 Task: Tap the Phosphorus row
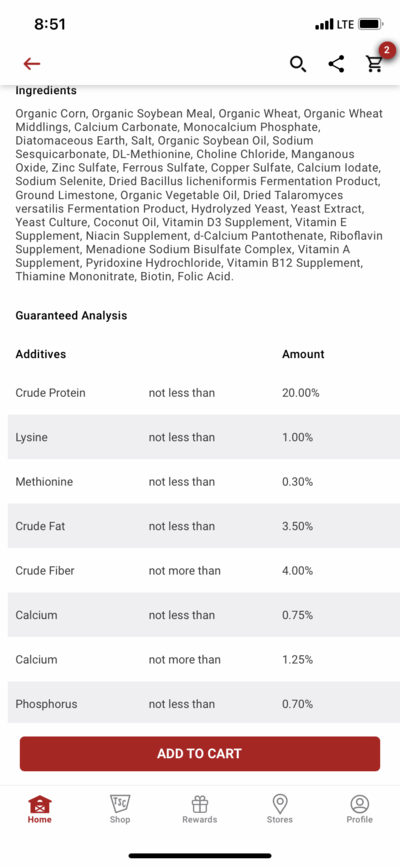click(x=200, y=704)
